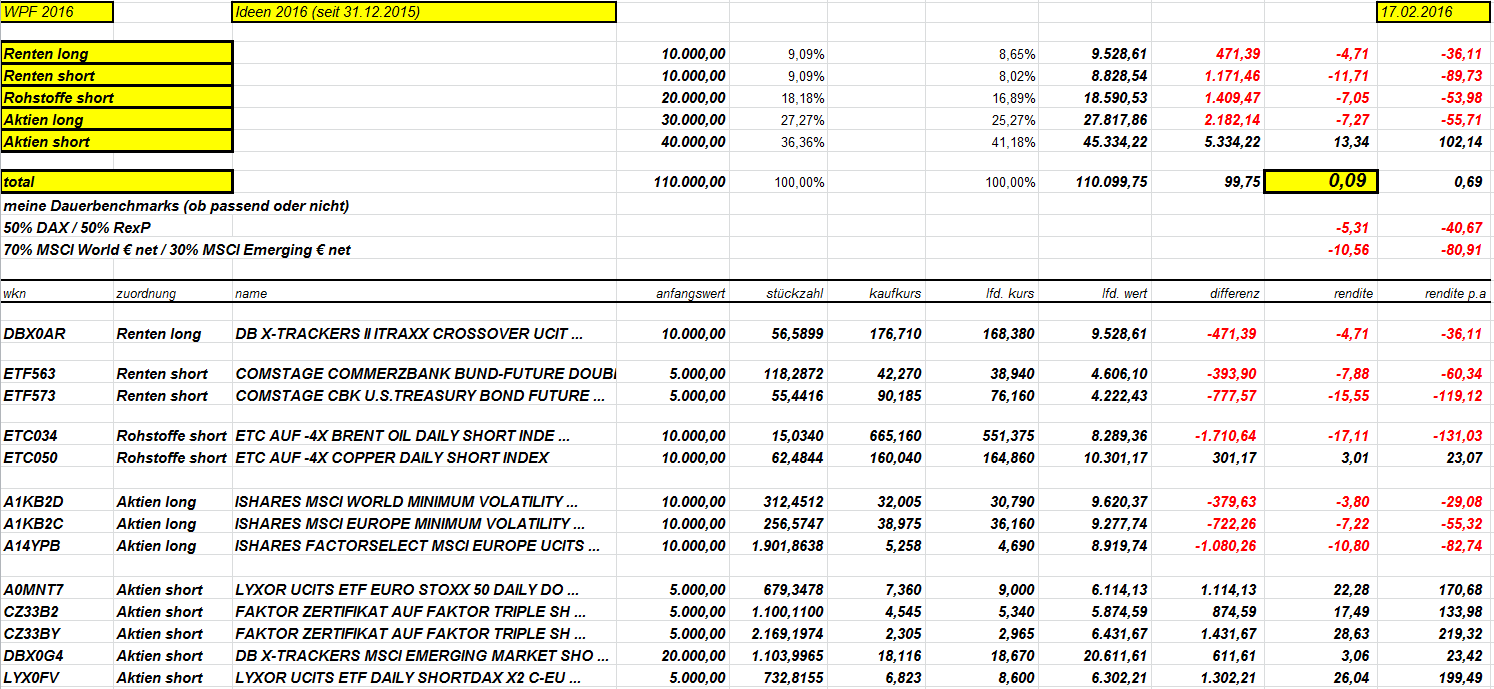The image size is (1494, 689).
Task: Click the 'differenz' column header
Action: tap(1234, 294)
